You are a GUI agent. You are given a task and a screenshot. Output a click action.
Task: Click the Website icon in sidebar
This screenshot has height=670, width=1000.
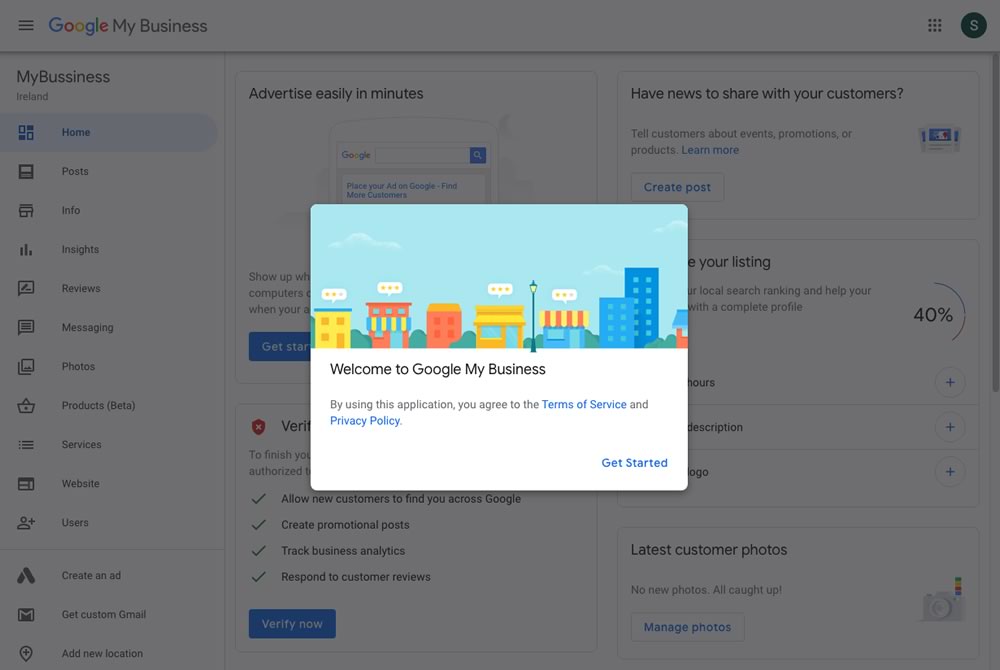26,484
